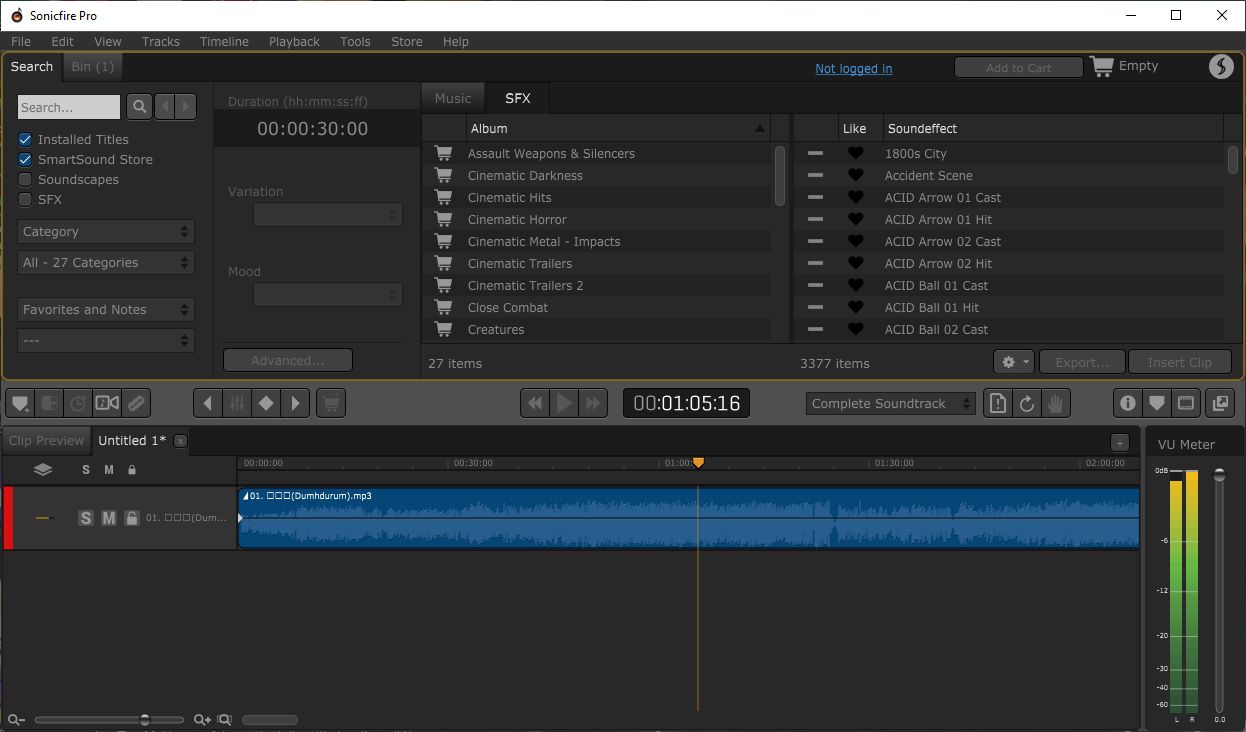Click the zoom-in magnifier at timeline bottom
1246x732 pixels.
202,720
